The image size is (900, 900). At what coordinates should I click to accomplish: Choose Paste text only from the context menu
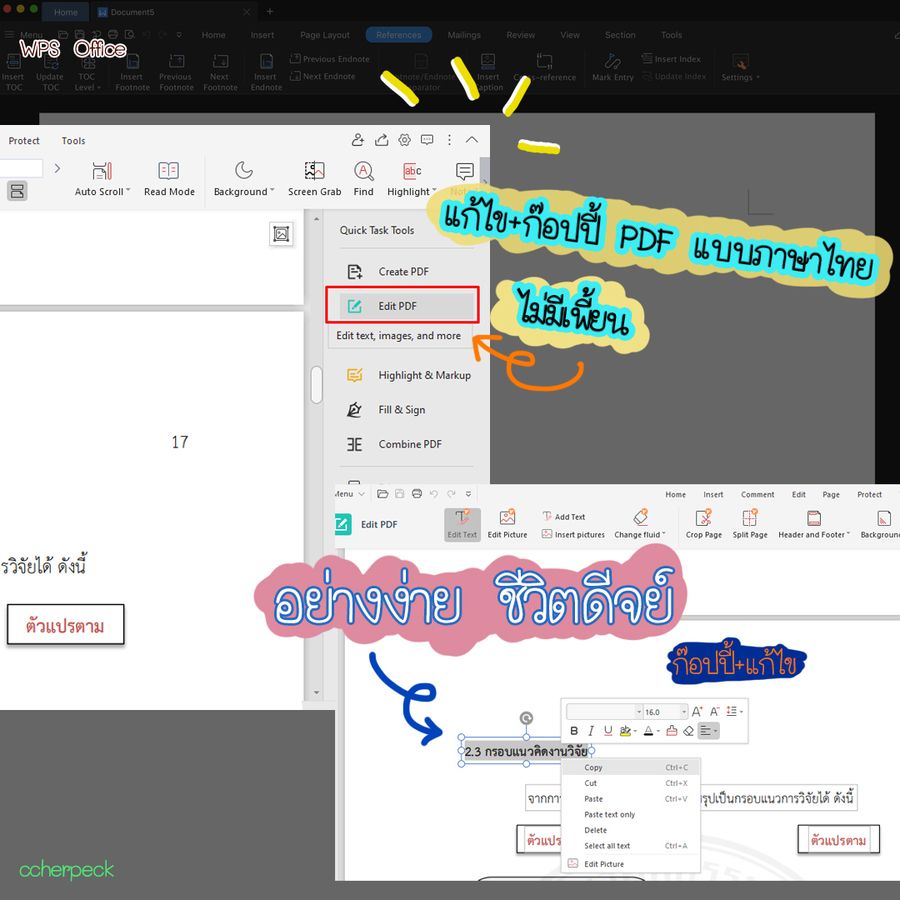(630, 814)
